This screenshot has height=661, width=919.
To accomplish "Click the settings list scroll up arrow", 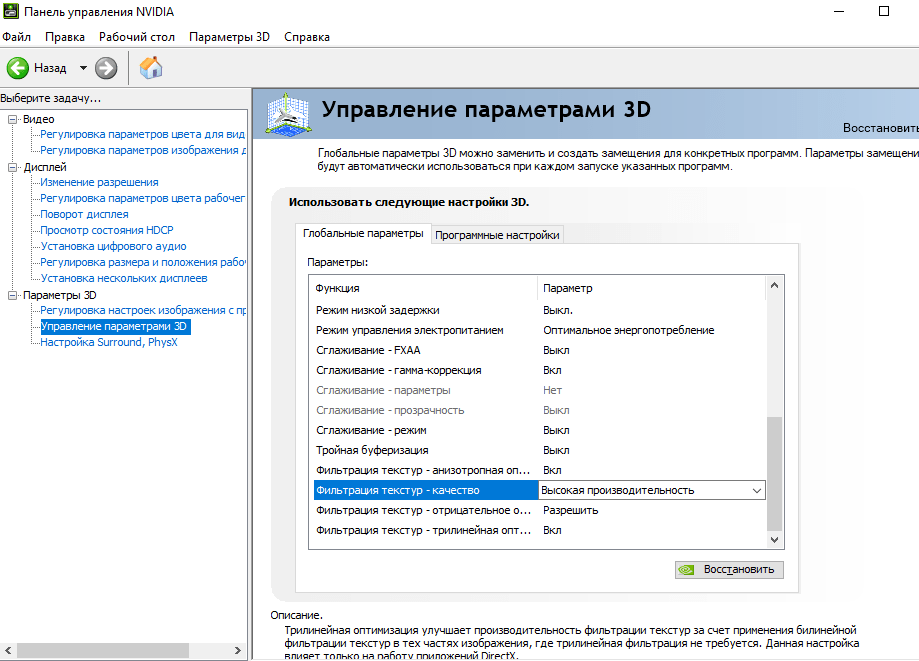I will pyautogui.click(x=773, y=287).
